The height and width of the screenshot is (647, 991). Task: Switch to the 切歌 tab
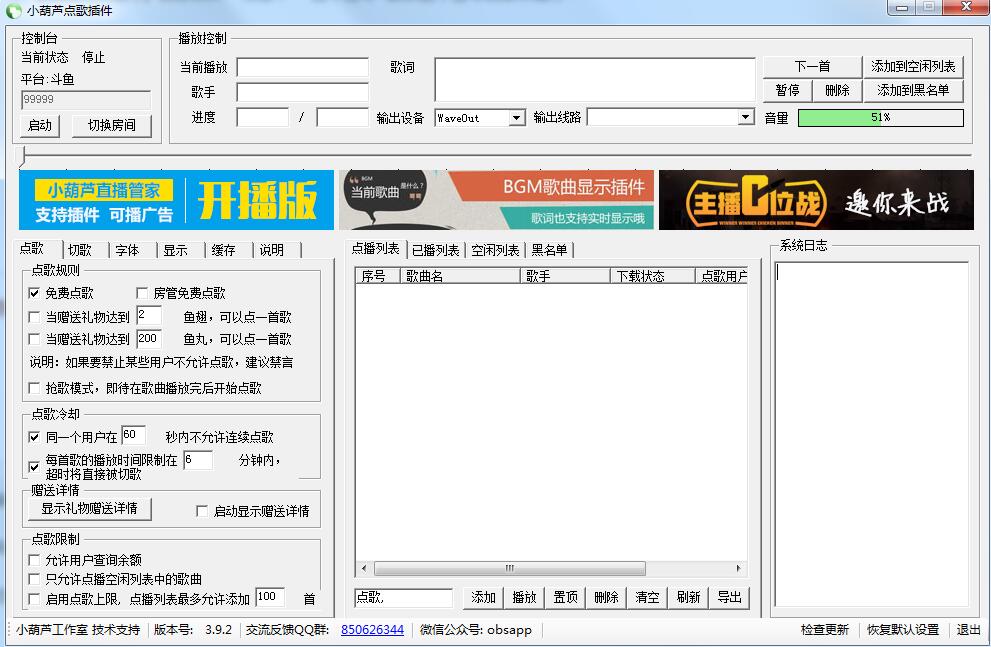(80, 250)
